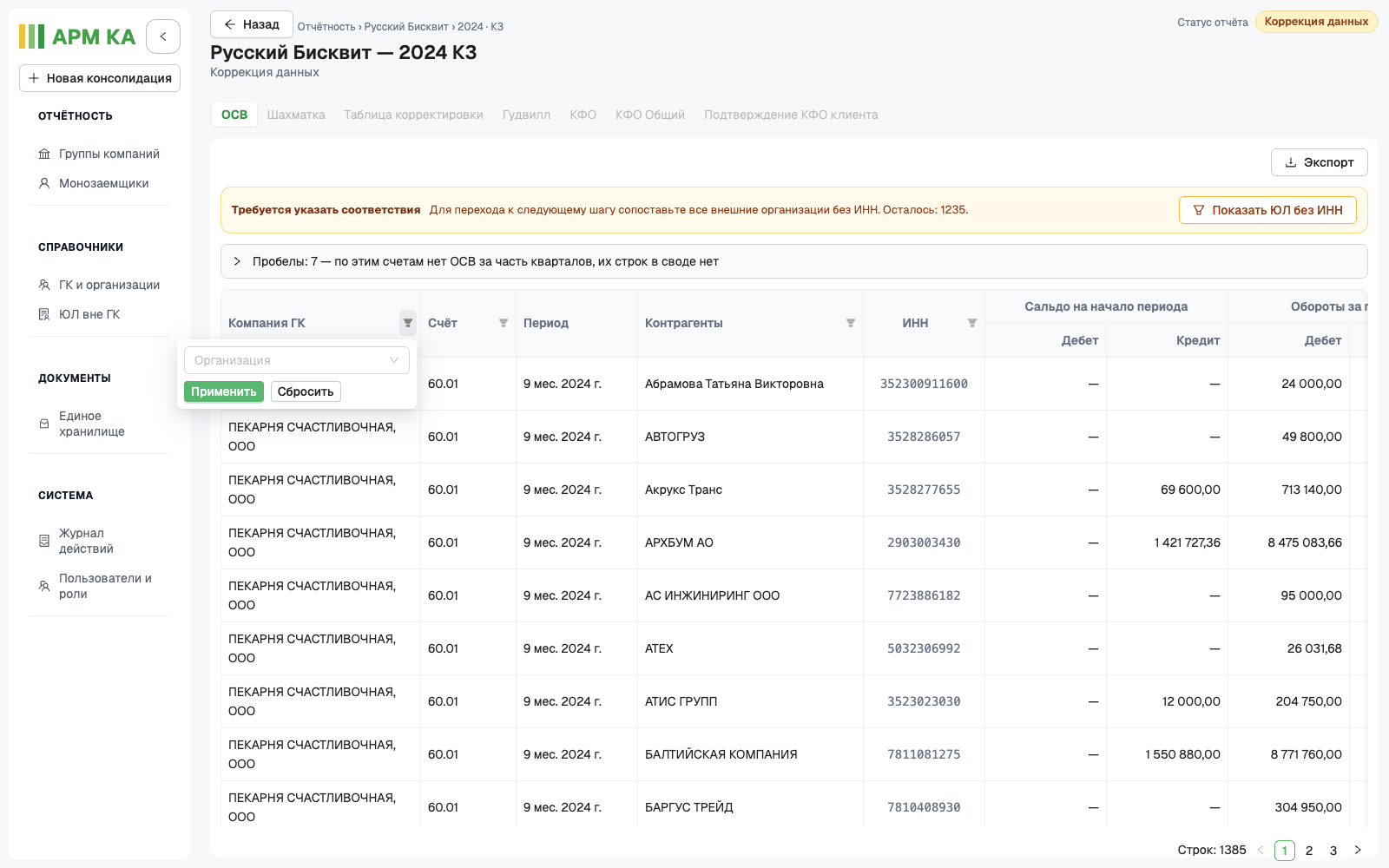Switch to Подтверждение КФО клиента tab
The image size is (1389, 868).
click(x=791, y=115)
